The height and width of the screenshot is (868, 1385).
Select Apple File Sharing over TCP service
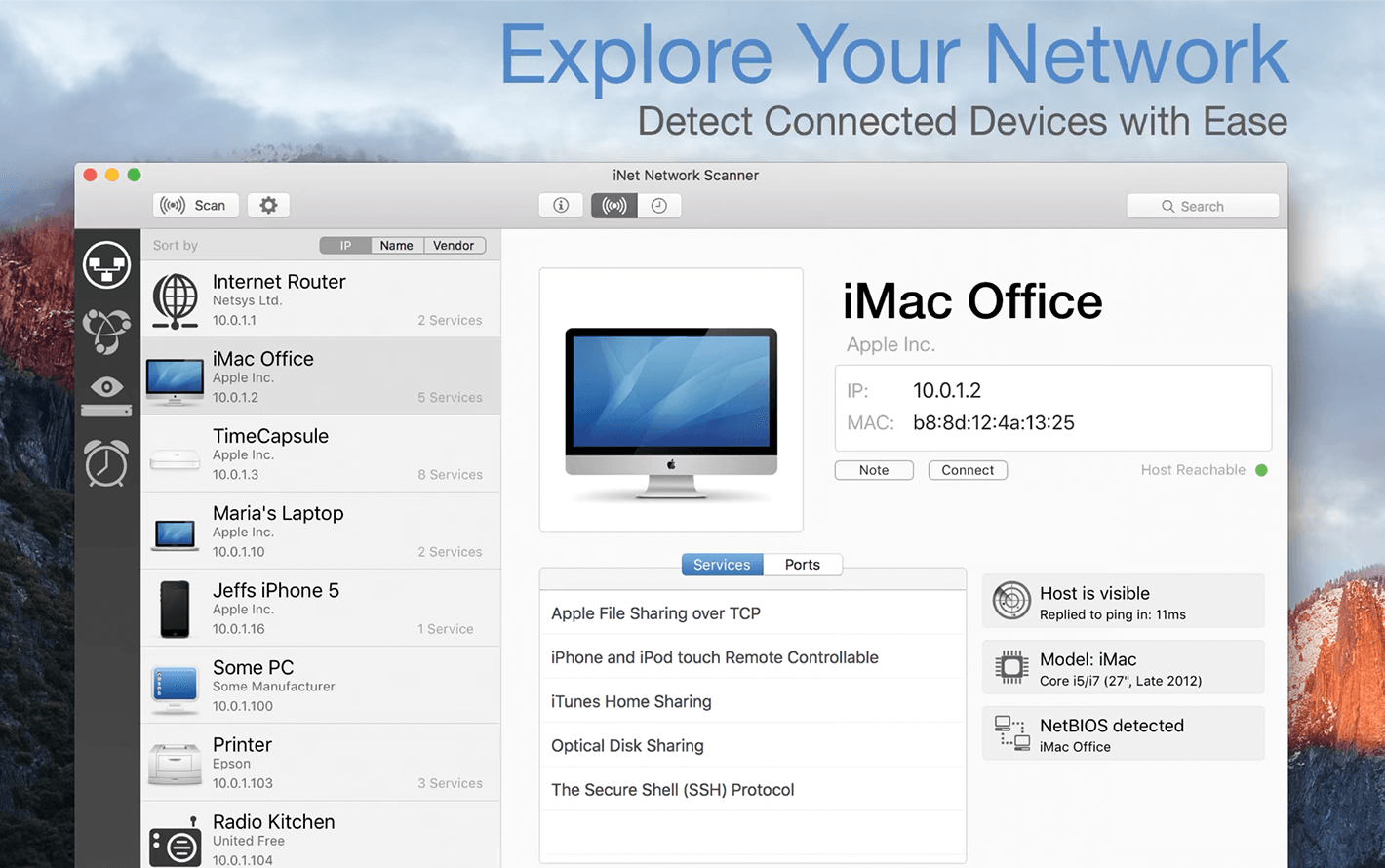[x=752, y=613]
